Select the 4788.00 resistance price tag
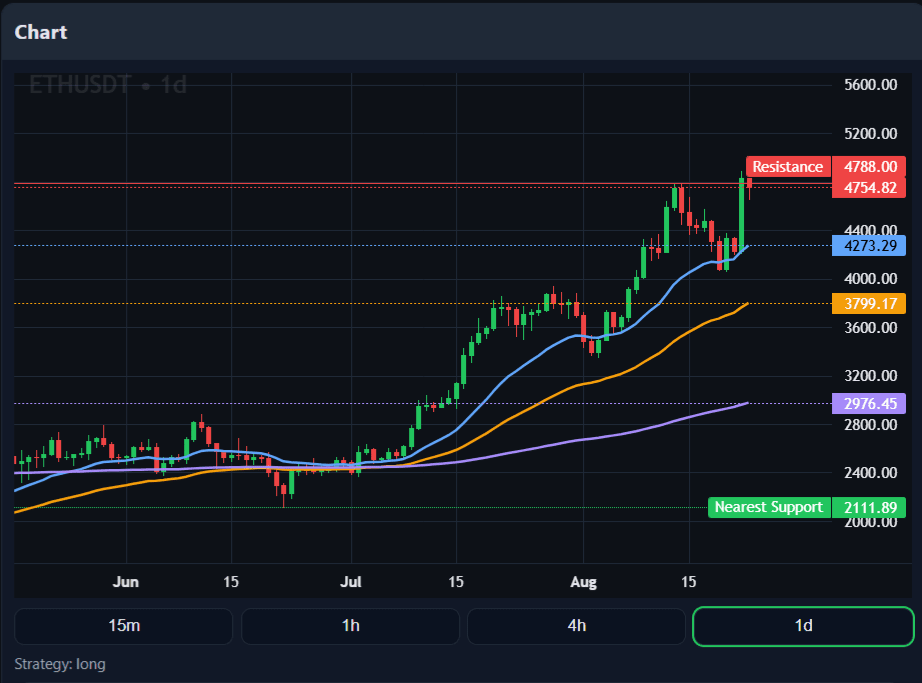The height and width of the screenshot is (683, 922). (x=869, y=167)
